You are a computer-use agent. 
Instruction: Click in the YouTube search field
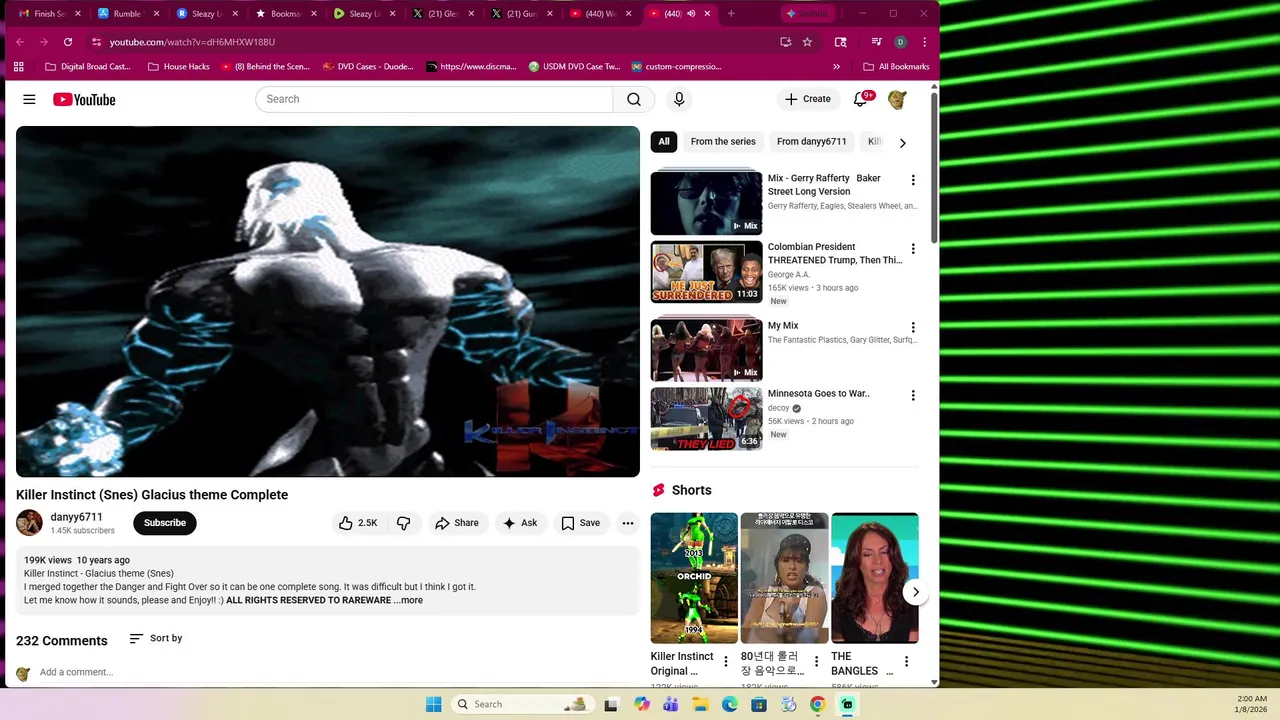pyautogui.click(x=434, y=99)
